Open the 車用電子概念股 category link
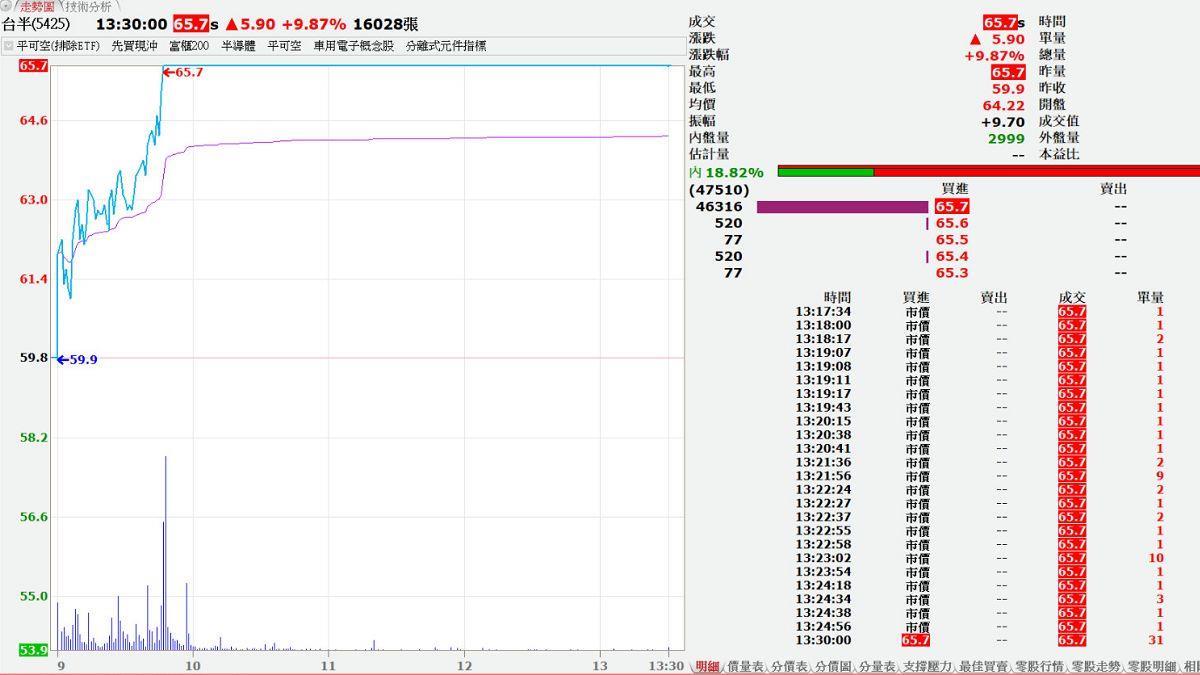The width and height of the screenshot is (1200, 675). (353, 46)
